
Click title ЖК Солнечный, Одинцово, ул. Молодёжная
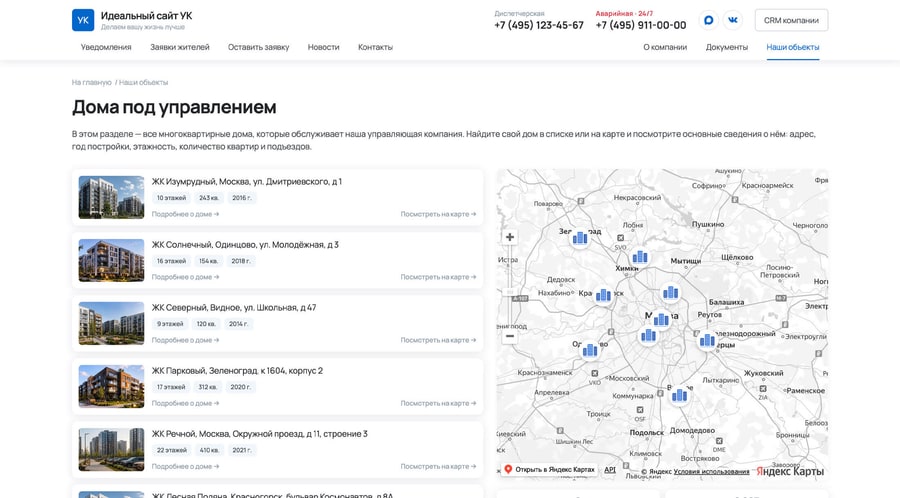click(x=245, y=244)
